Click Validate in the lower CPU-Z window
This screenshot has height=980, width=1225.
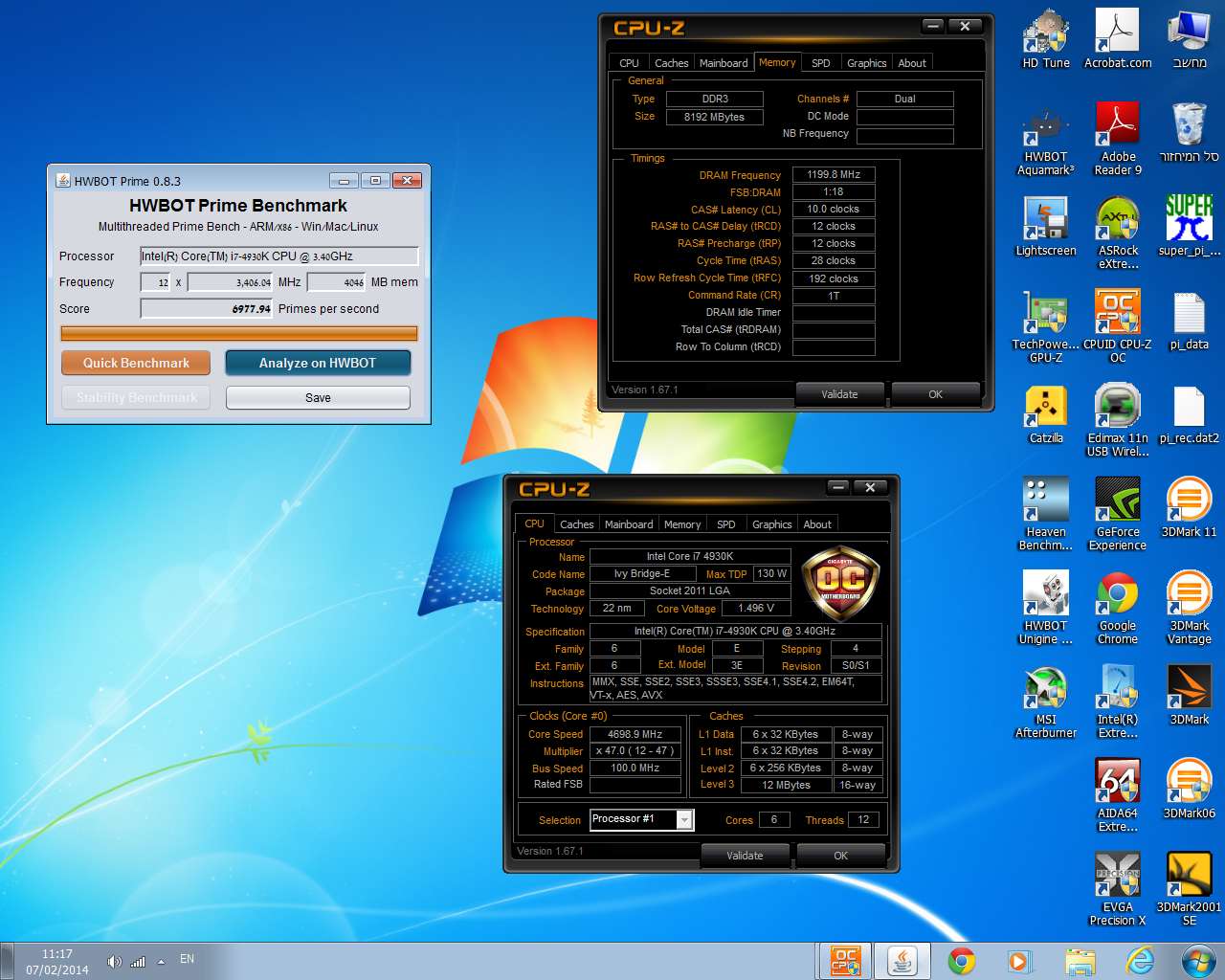(x=745, y=856)
